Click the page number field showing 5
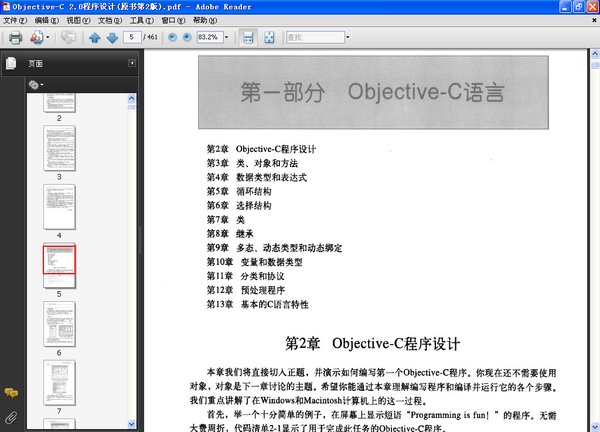The image size is (600, 432). (x=132, y=37)
